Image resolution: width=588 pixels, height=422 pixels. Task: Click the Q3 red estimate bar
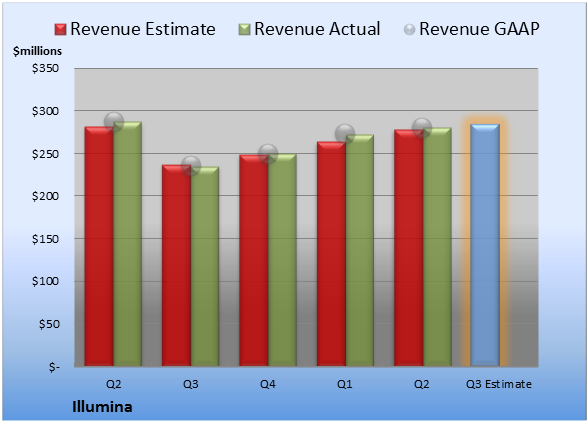point(176,266)
